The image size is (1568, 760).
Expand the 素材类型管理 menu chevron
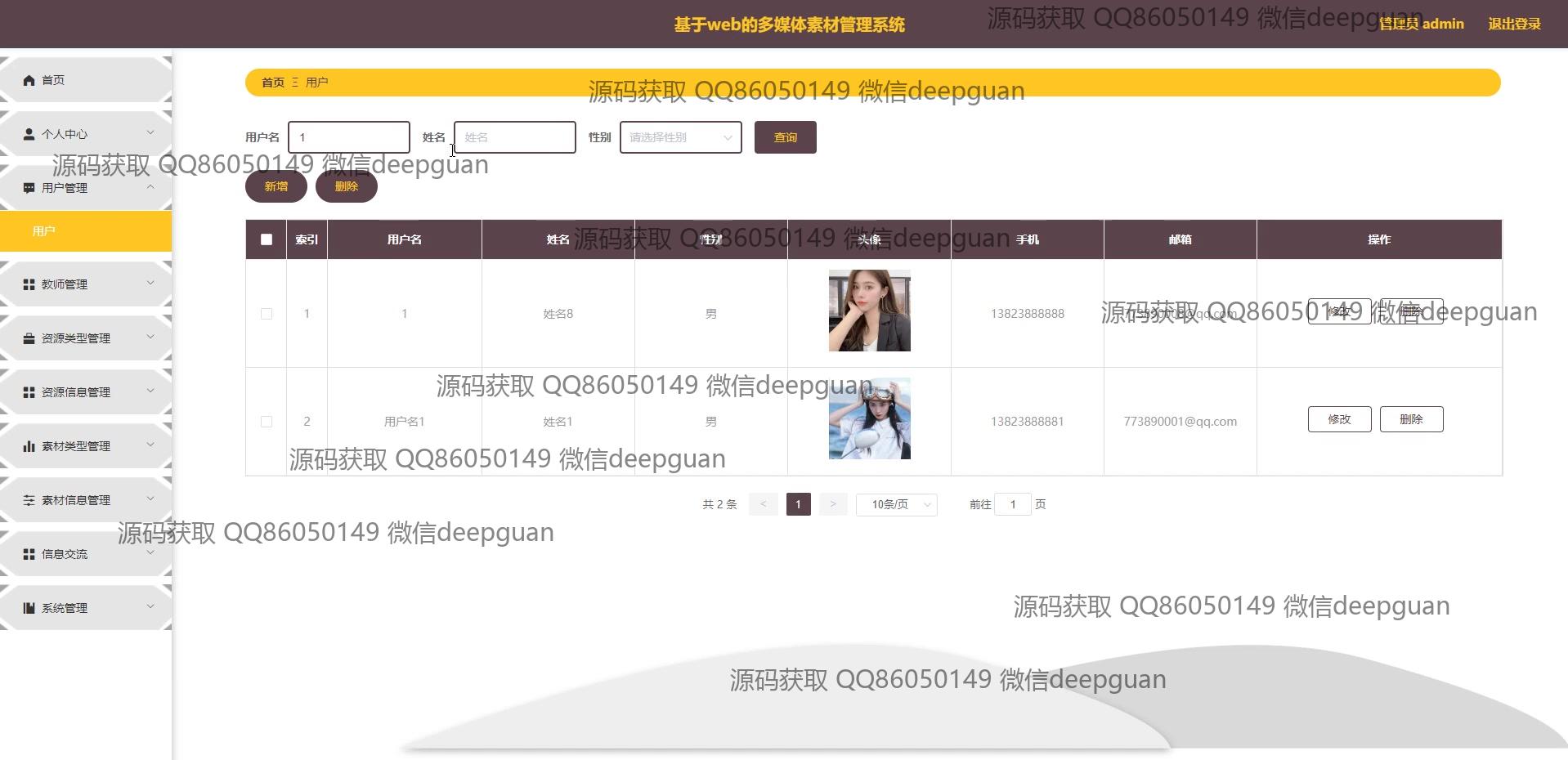coord(150,445)
